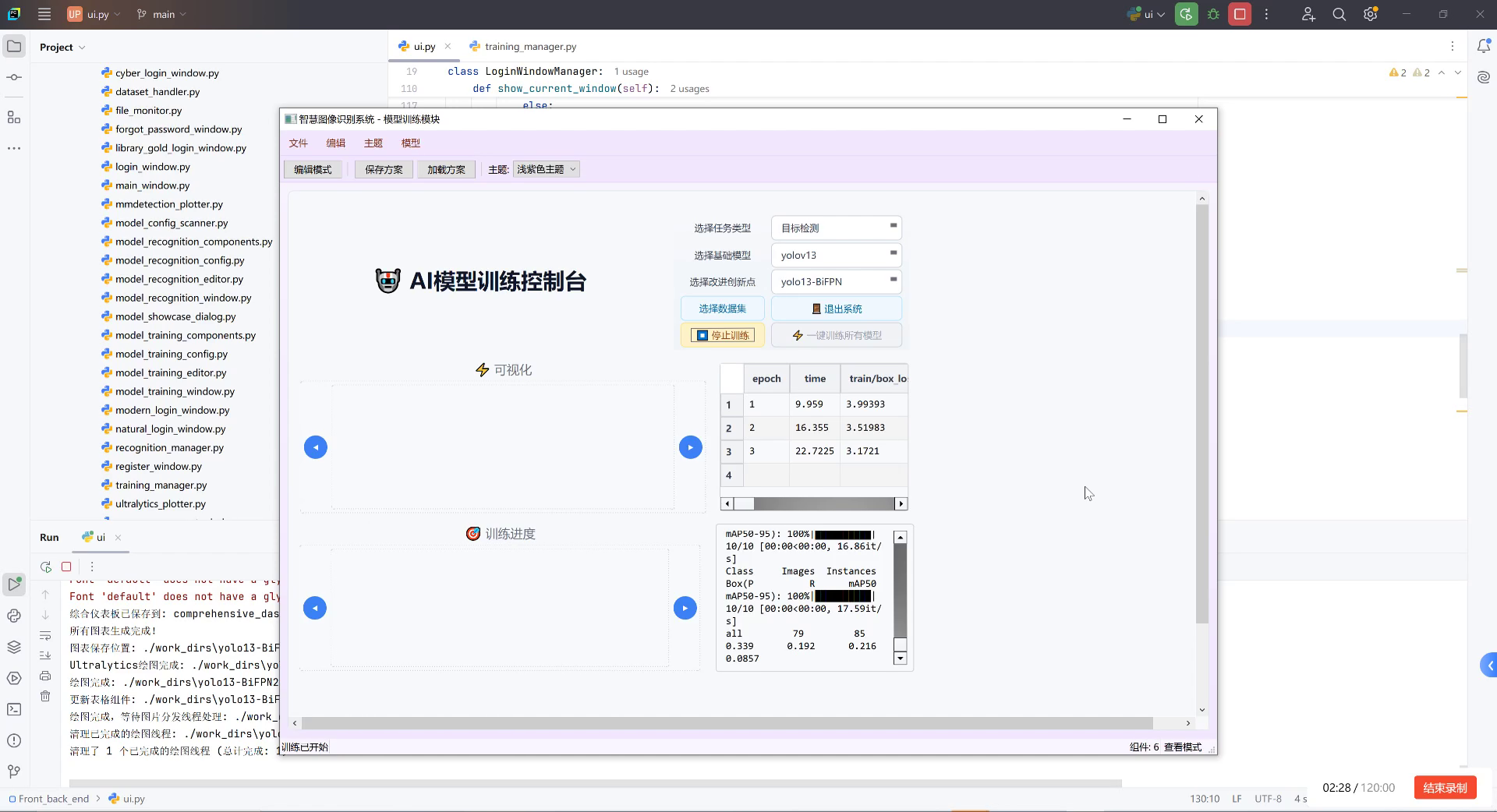Select model_training_window.py in the project tree
Screen dimensions: 1497x812
(x=175, y=391)
